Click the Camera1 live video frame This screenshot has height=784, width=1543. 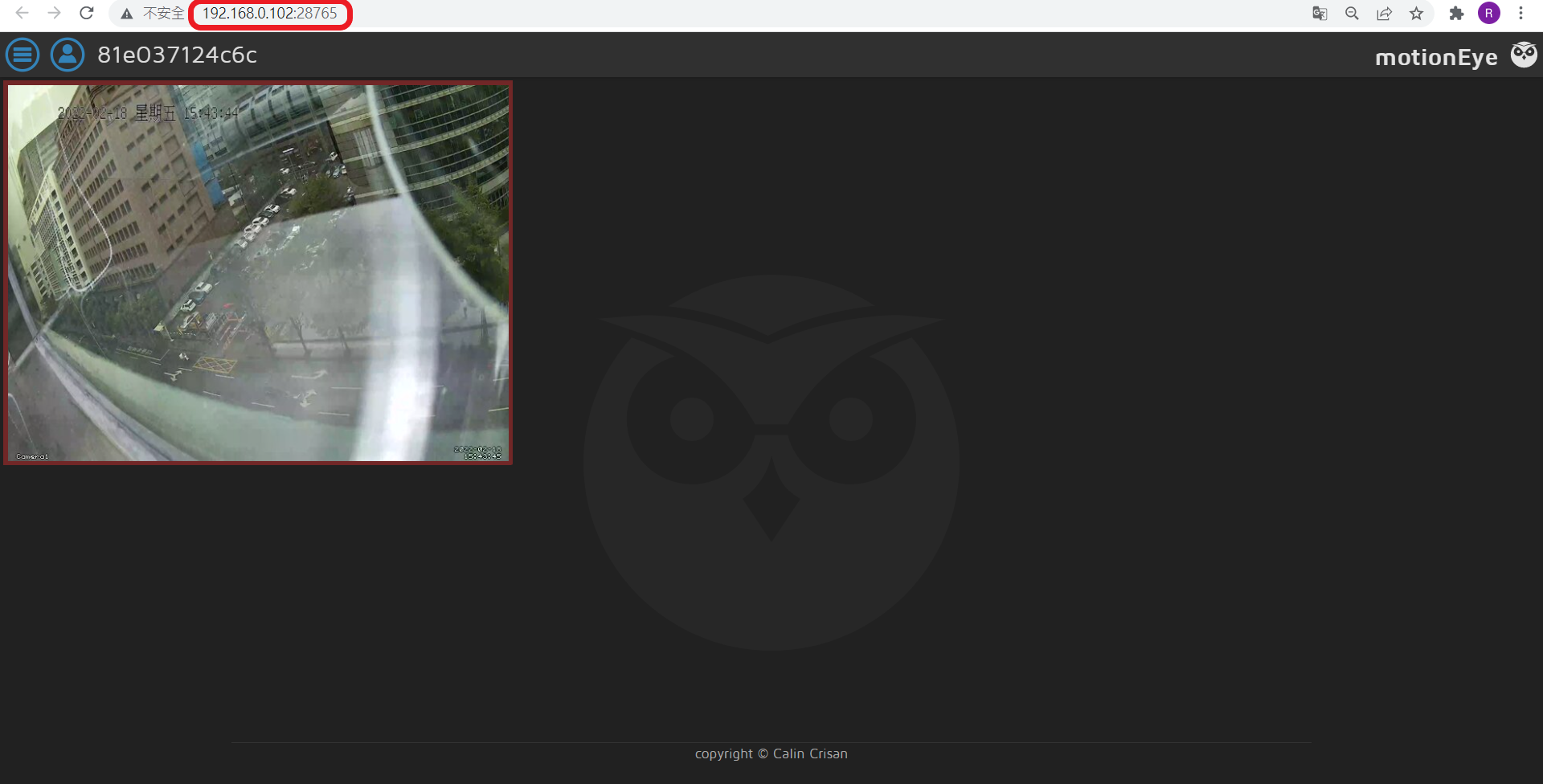[258, 273]
